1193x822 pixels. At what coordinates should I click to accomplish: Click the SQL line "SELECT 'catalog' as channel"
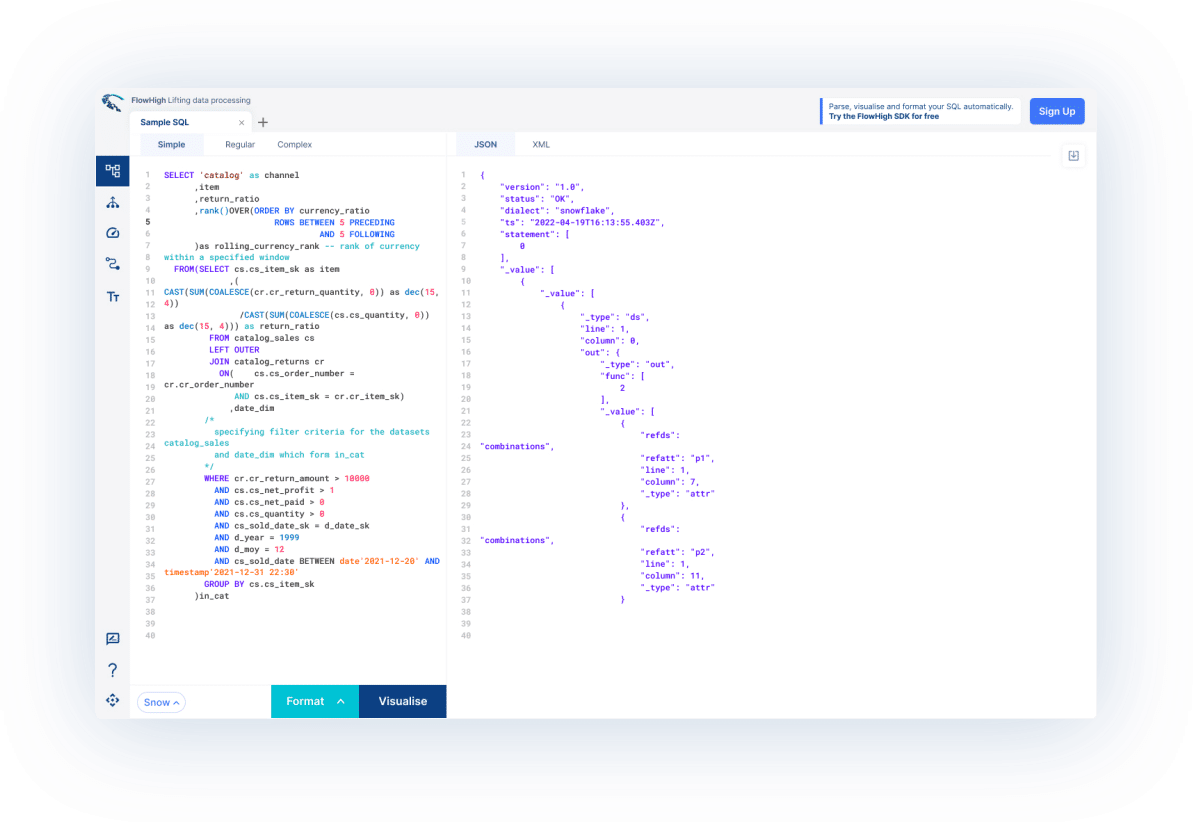pos(231,175)
